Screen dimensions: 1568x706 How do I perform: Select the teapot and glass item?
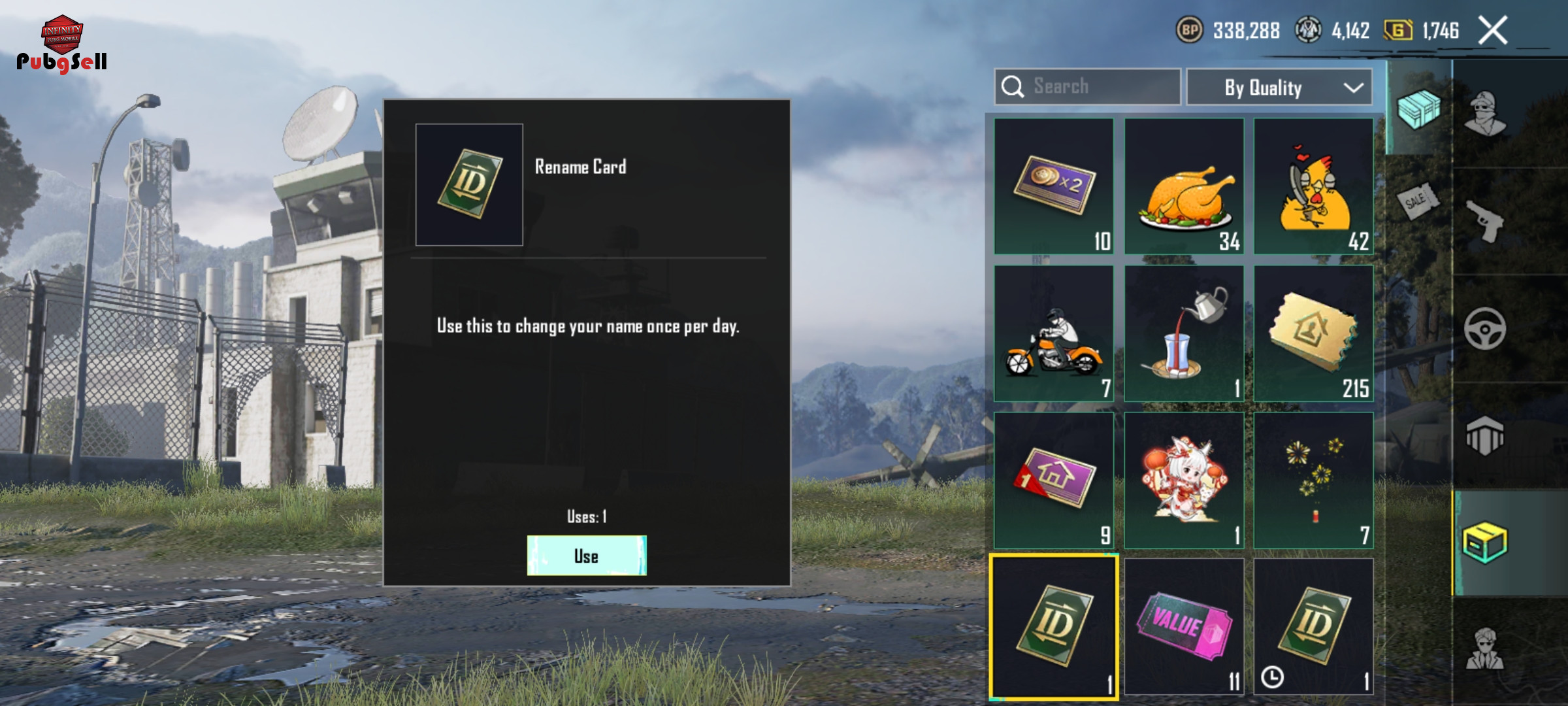click(1184, 333)
